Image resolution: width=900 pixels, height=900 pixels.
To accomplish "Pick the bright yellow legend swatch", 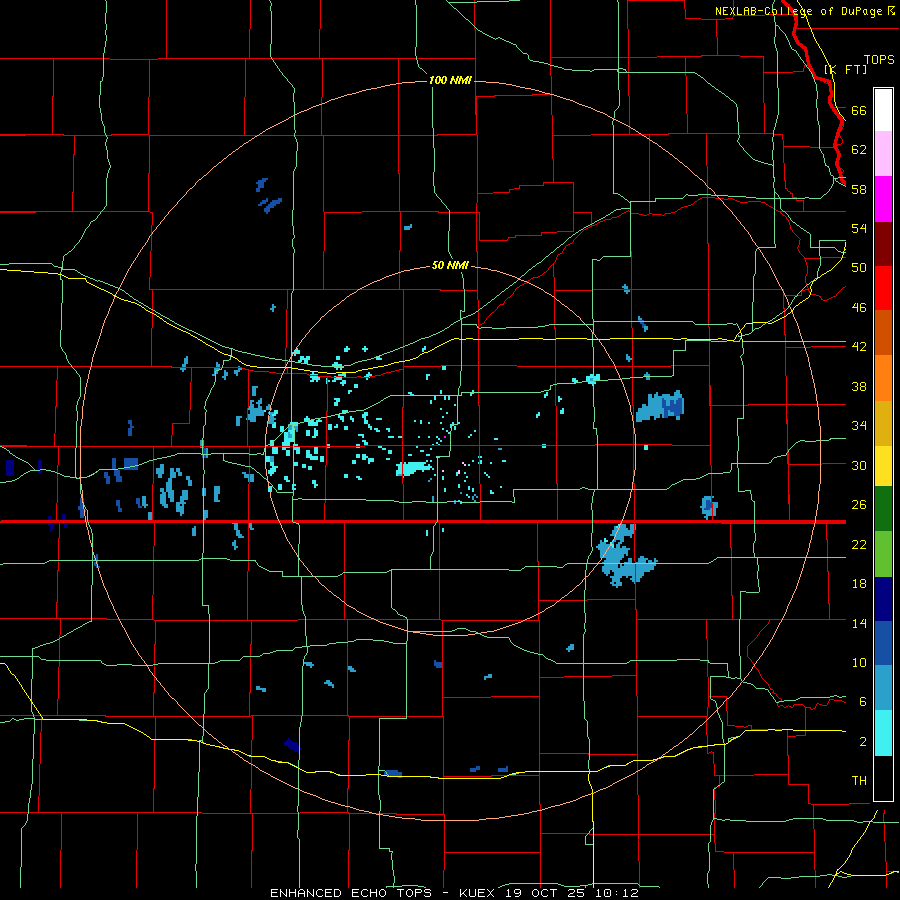I will pyautogui.click(x=883, y=466).
